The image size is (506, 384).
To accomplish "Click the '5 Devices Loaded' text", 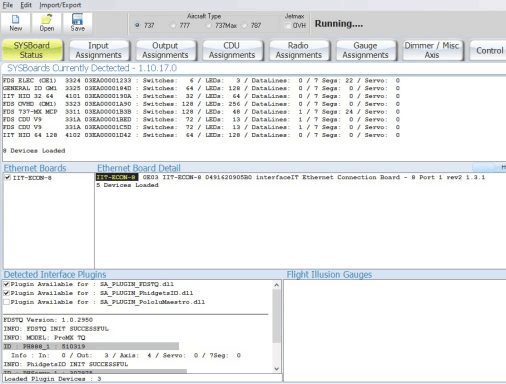I will pyautogui.click(x=127, y=185).
